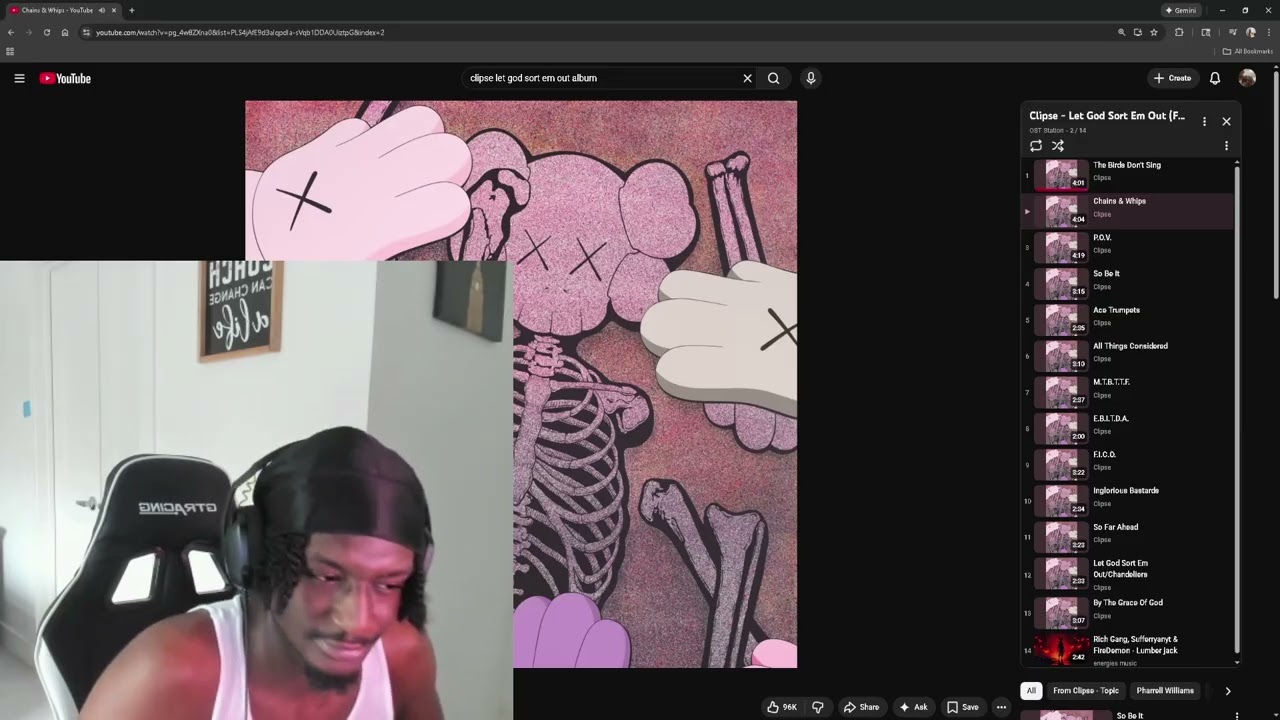Open Clipse - Let God Sort Em Out playlist title
Viewport: 1280px width, 720px height.
pos(1107,116)
